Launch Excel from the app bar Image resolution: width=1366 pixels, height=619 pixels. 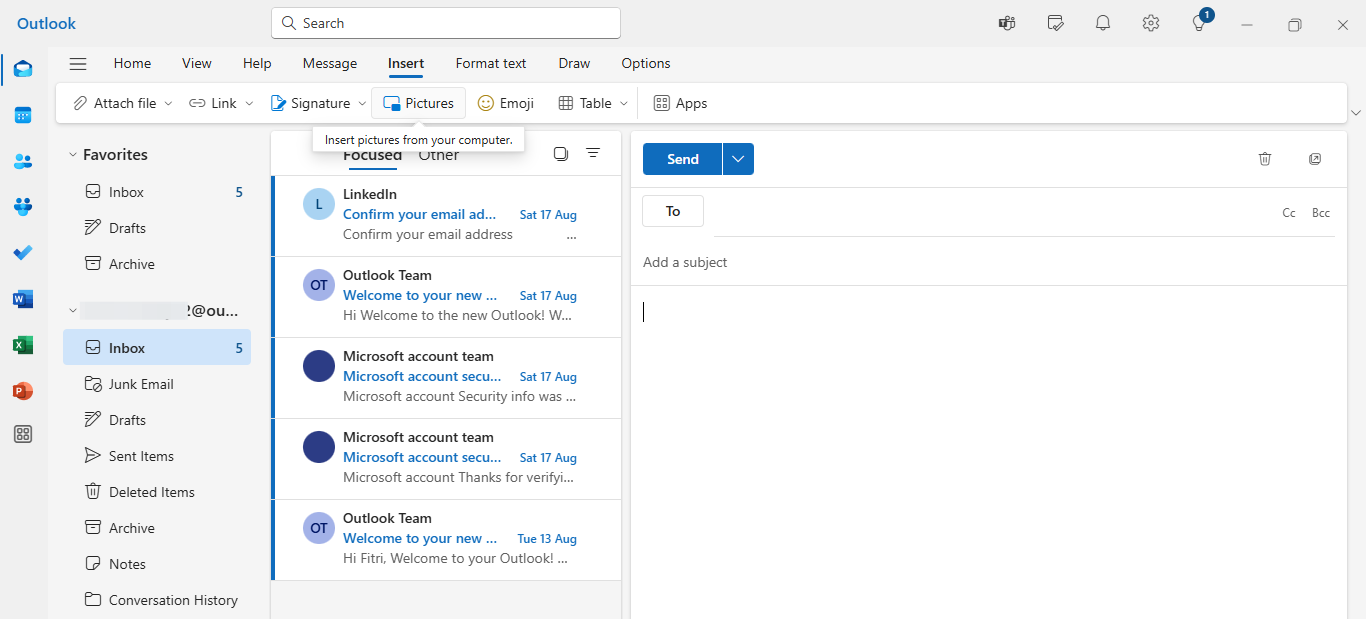point(22,345)
